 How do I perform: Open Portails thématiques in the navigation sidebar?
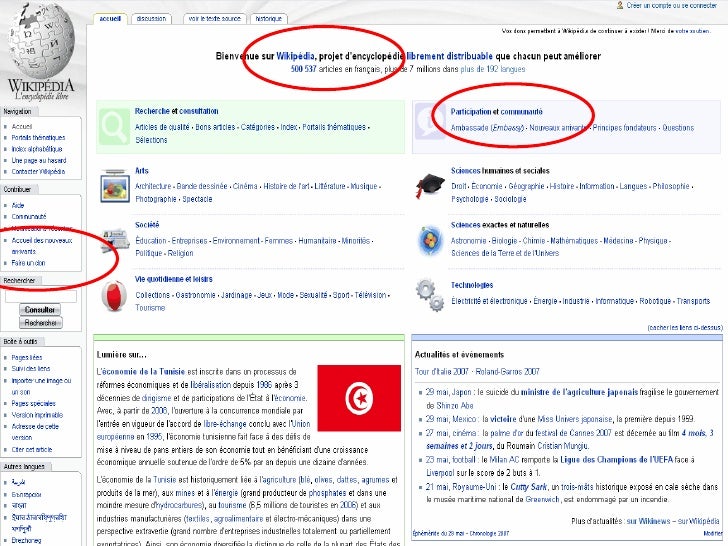[x=38, y=137]
